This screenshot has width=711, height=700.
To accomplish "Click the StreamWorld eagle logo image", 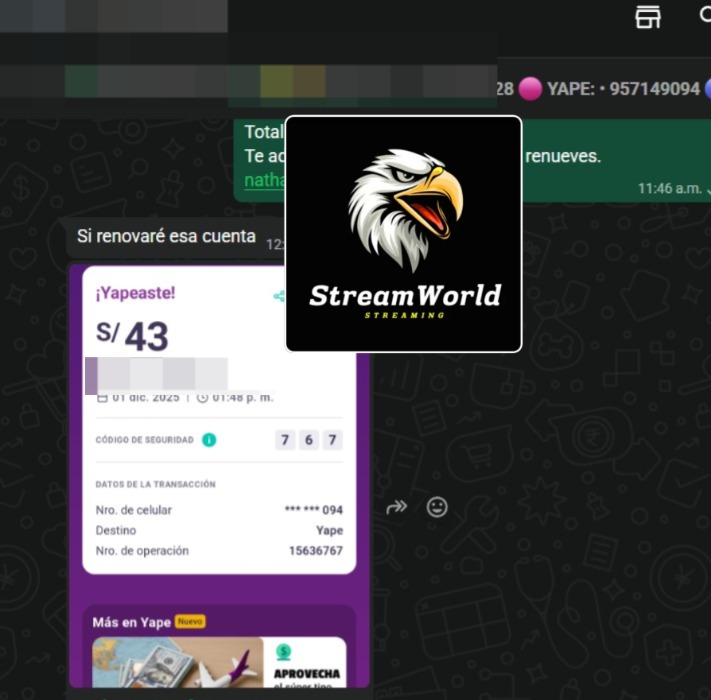I will (404, 234).
